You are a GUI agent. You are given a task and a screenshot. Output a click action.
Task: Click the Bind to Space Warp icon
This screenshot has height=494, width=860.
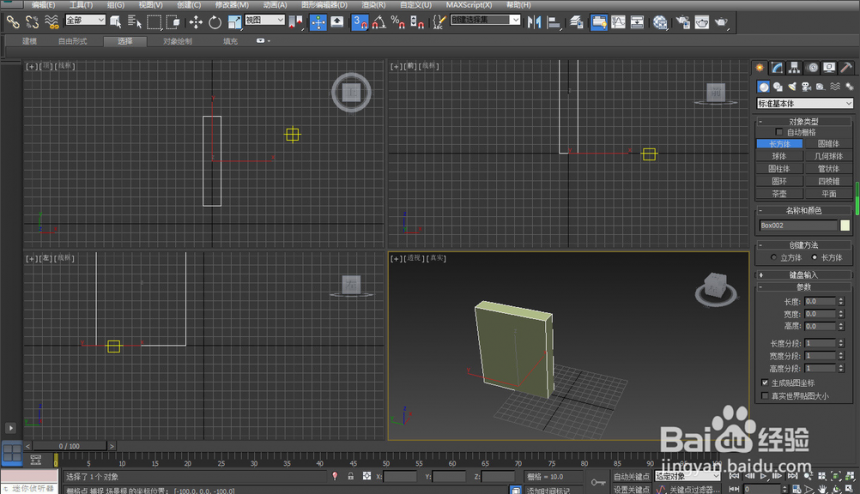52,22
